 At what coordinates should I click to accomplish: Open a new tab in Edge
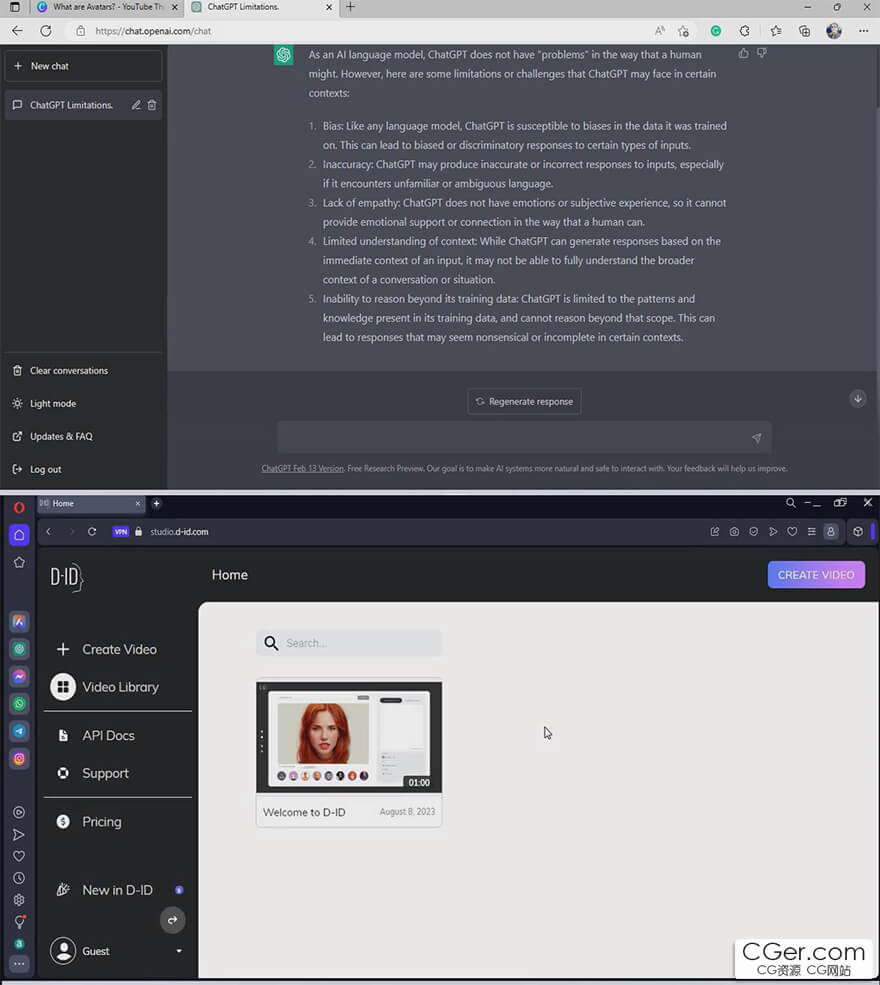[350, 7]
